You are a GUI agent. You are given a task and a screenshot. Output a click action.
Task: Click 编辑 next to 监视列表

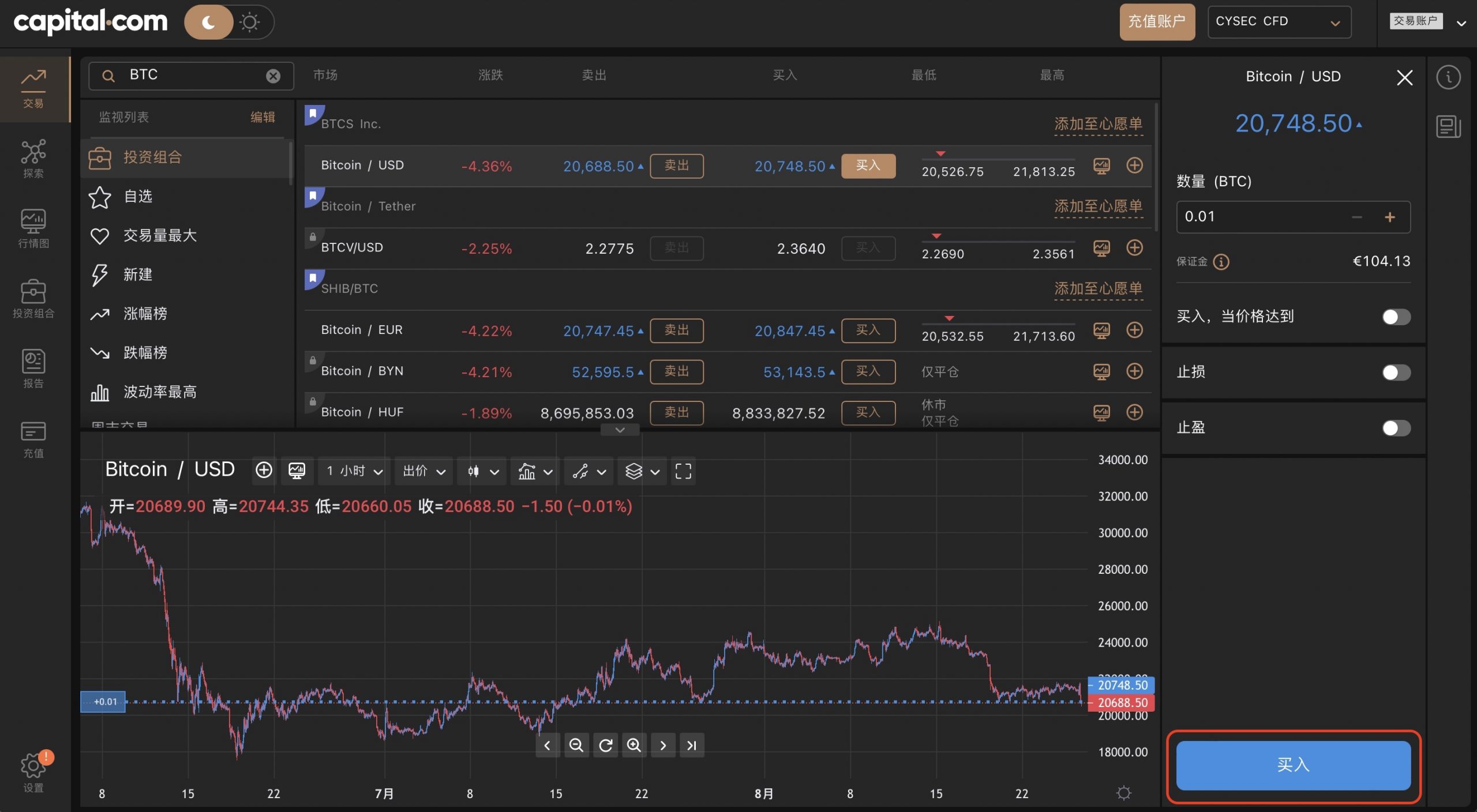[x=263, y=117]
